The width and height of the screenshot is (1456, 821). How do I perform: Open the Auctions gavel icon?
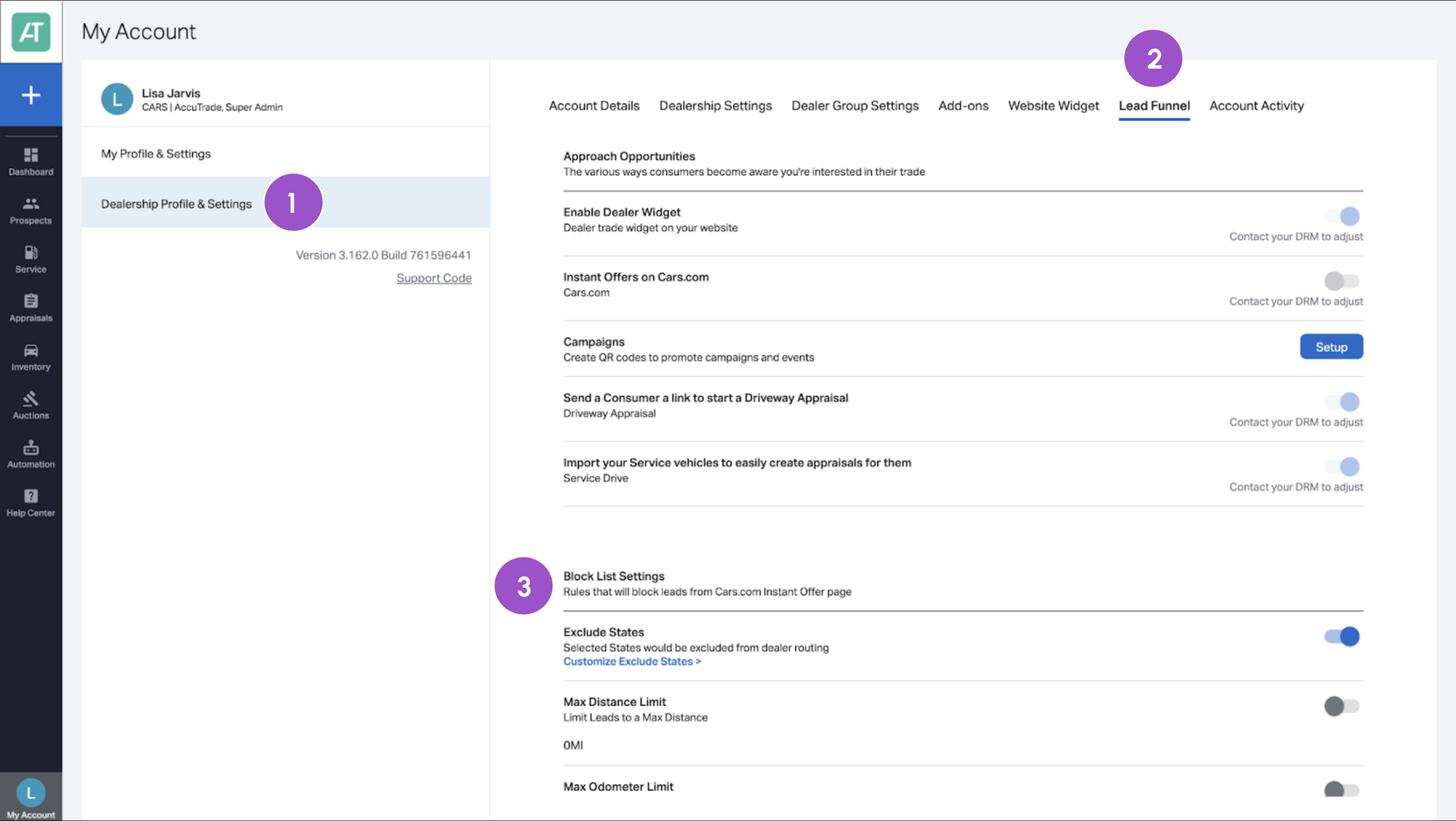31,406
